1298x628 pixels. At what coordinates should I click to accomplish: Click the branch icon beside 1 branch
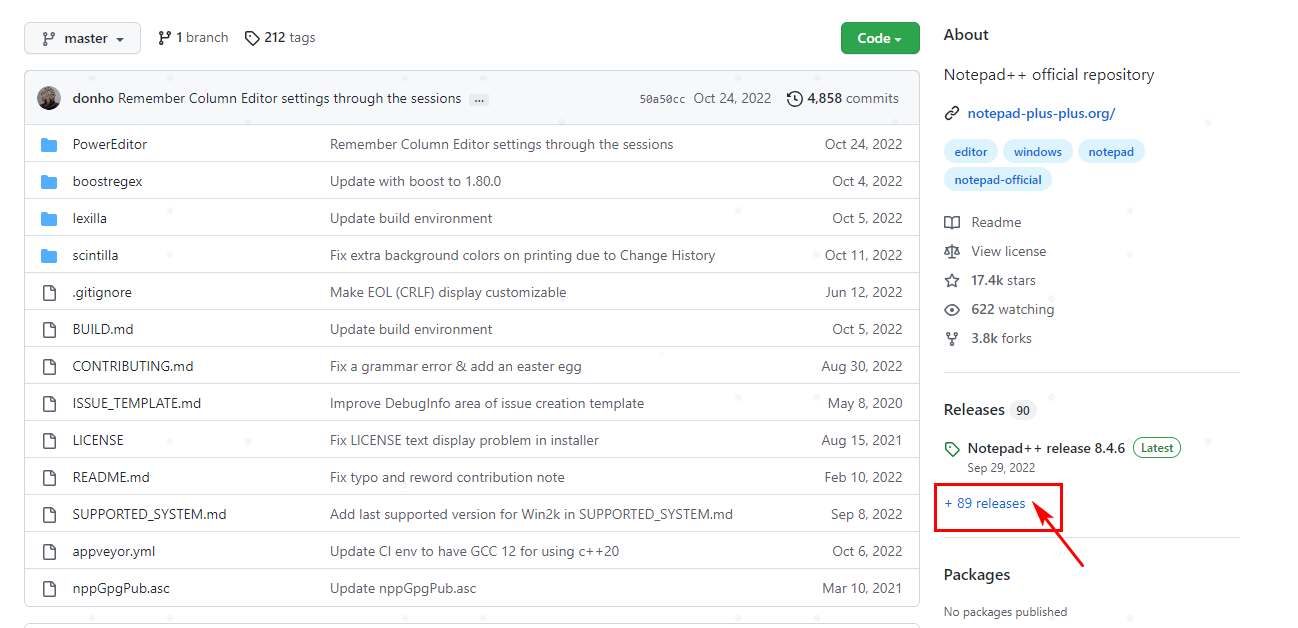point(165,38)
